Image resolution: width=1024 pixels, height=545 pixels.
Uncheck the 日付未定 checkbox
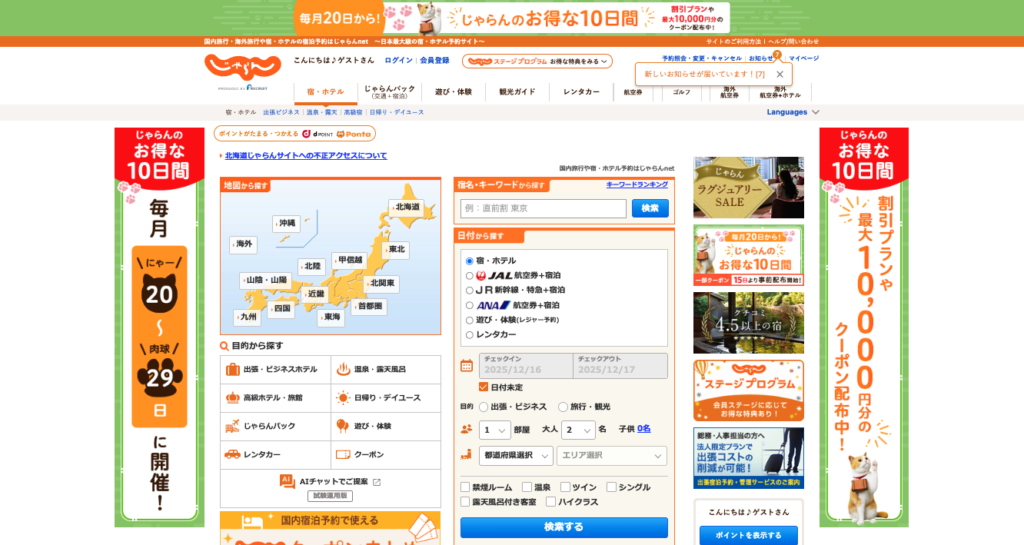pyautogui.click(x=484, y=387)
